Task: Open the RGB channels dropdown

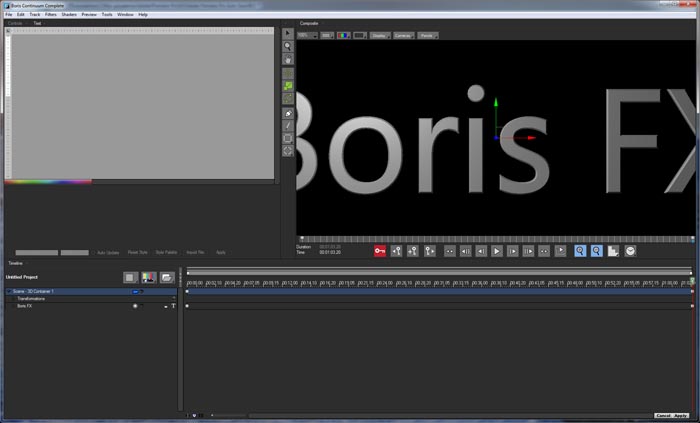Action: 344,35
